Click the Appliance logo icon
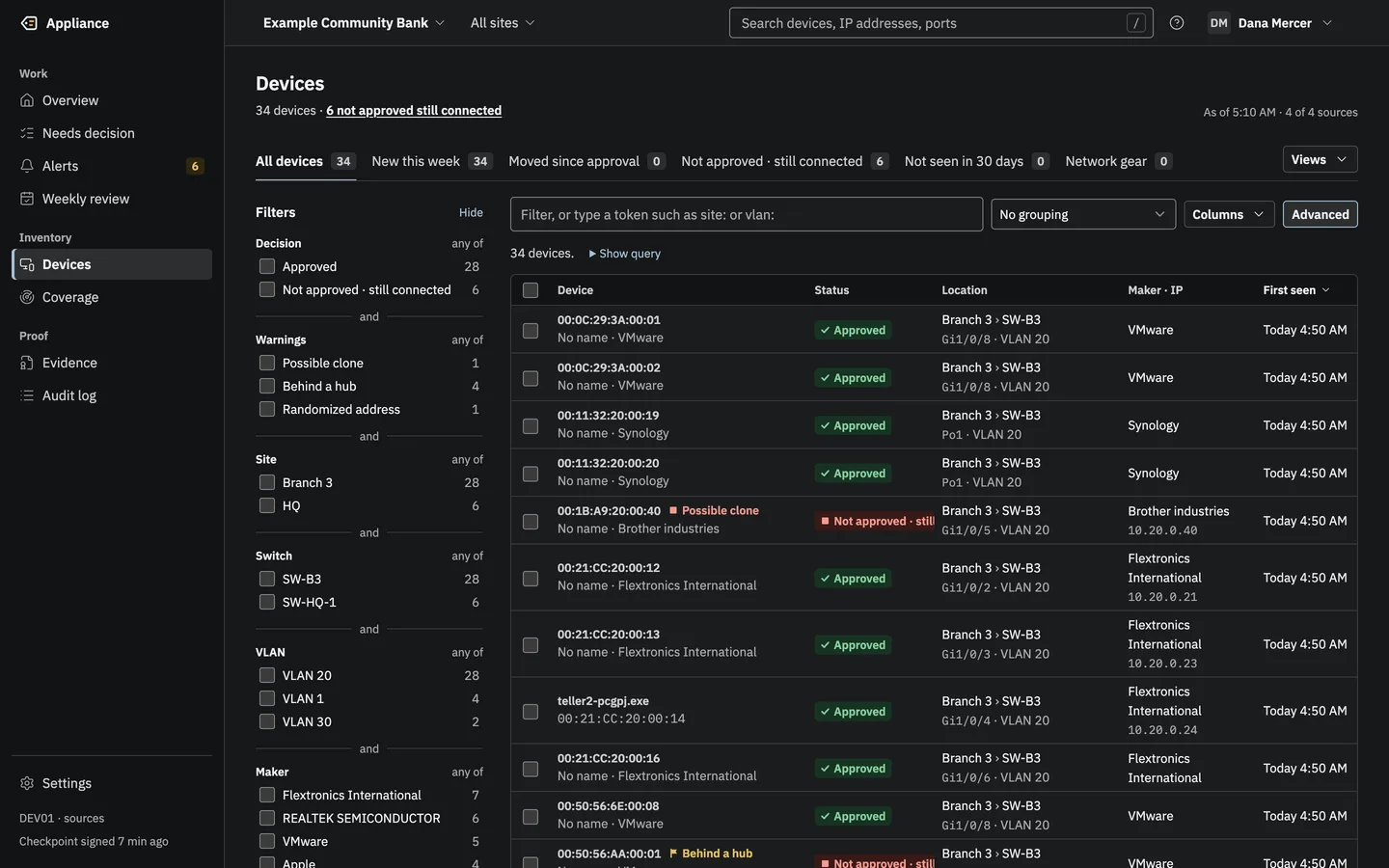 (29, 23)
